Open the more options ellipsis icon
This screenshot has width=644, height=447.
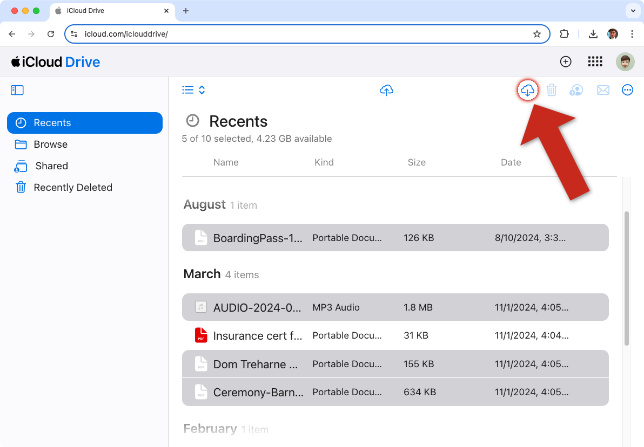click(627, 90)
